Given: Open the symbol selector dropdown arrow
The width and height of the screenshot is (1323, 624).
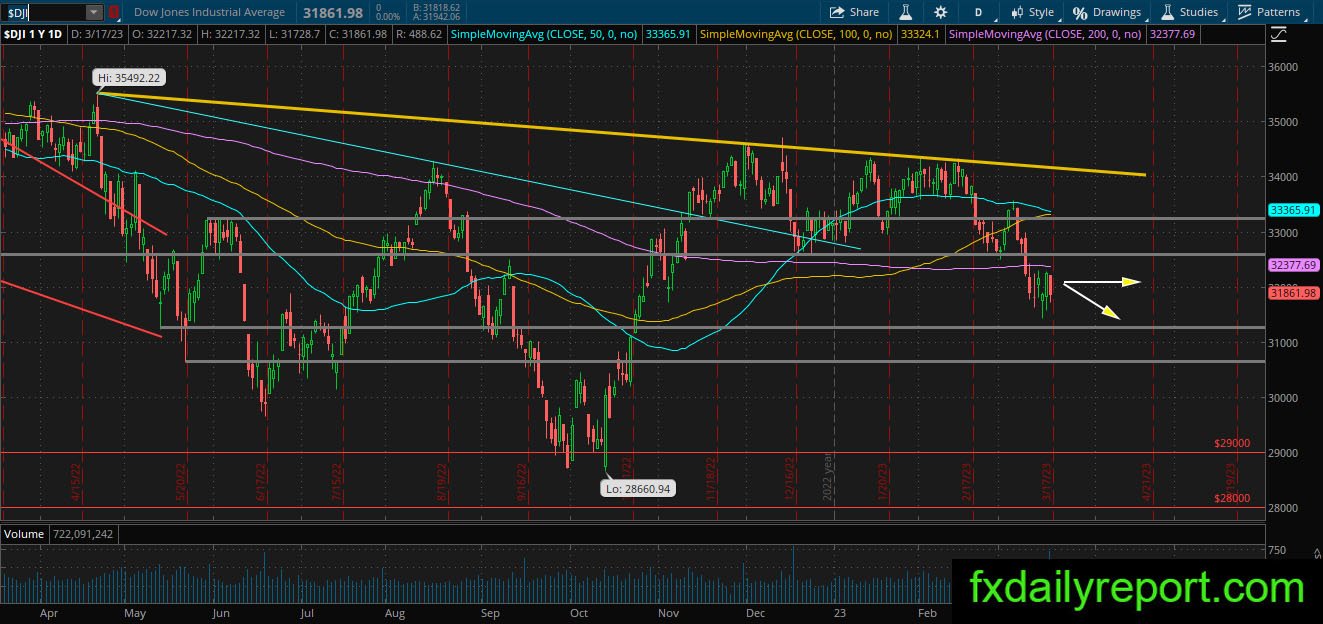Looking at the screenshot, I should pyautogui.click(x=94, y=12).
